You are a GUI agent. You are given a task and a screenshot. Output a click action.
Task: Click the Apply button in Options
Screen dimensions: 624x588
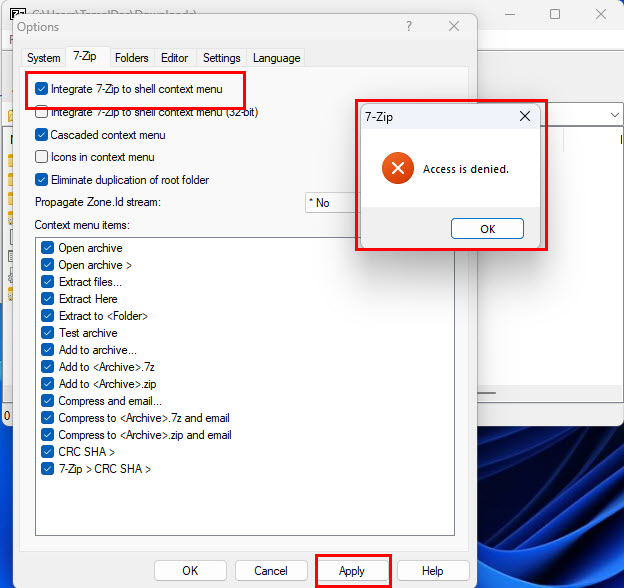[x=352, y=571]
